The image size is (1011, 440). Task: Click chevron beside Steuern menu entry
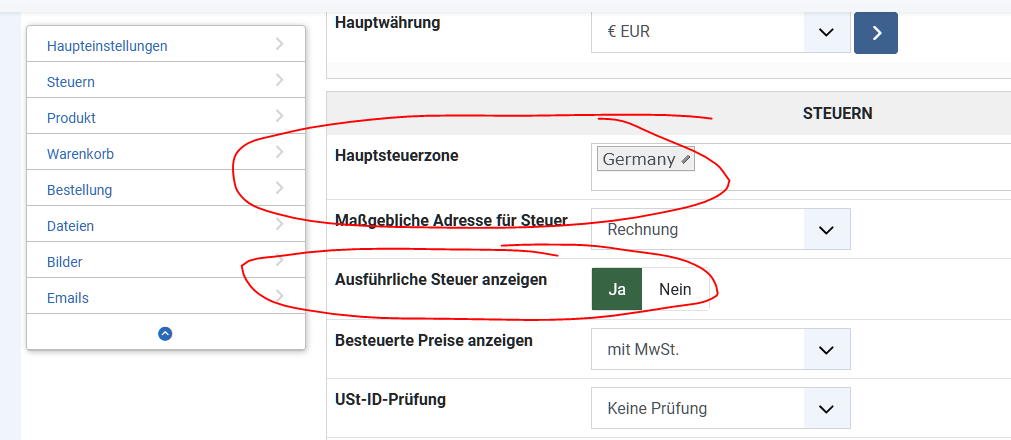coord(279,80)
